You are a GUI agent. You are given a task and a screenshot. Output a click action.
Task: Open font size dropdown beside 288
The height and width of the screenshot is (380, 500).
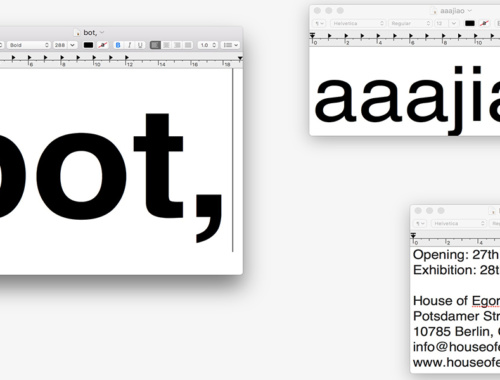(x=73, y=45)
